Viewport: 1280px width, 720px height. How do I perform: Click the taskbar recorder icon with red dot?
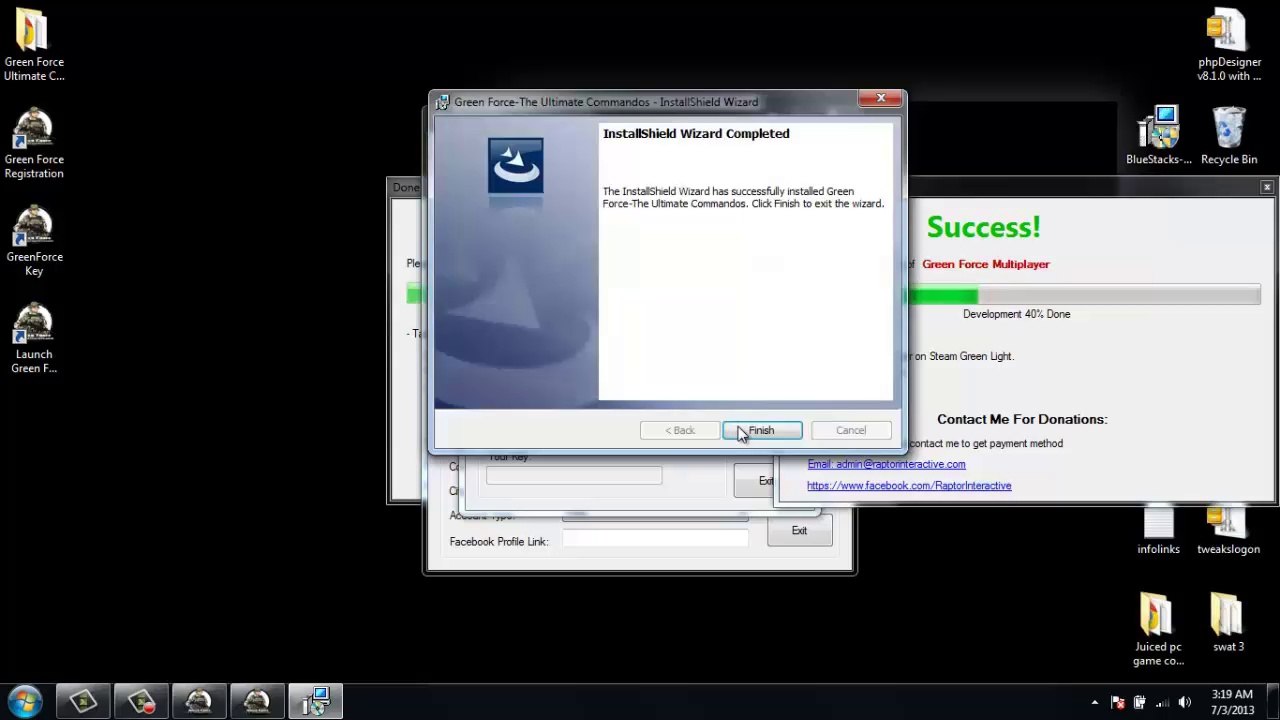pos(141,702)
